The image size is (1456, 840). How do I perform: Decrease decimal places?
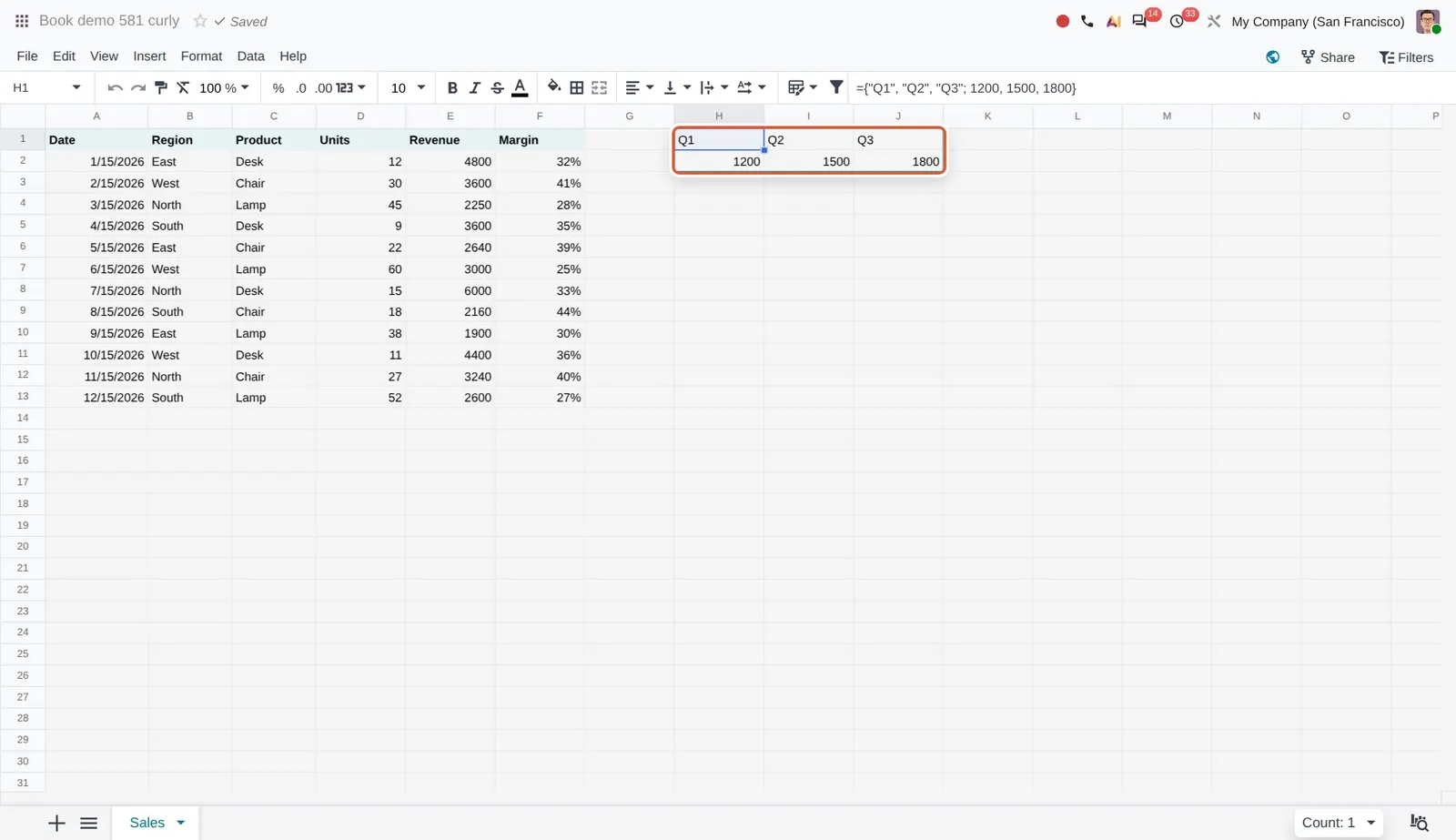(301, 87)
